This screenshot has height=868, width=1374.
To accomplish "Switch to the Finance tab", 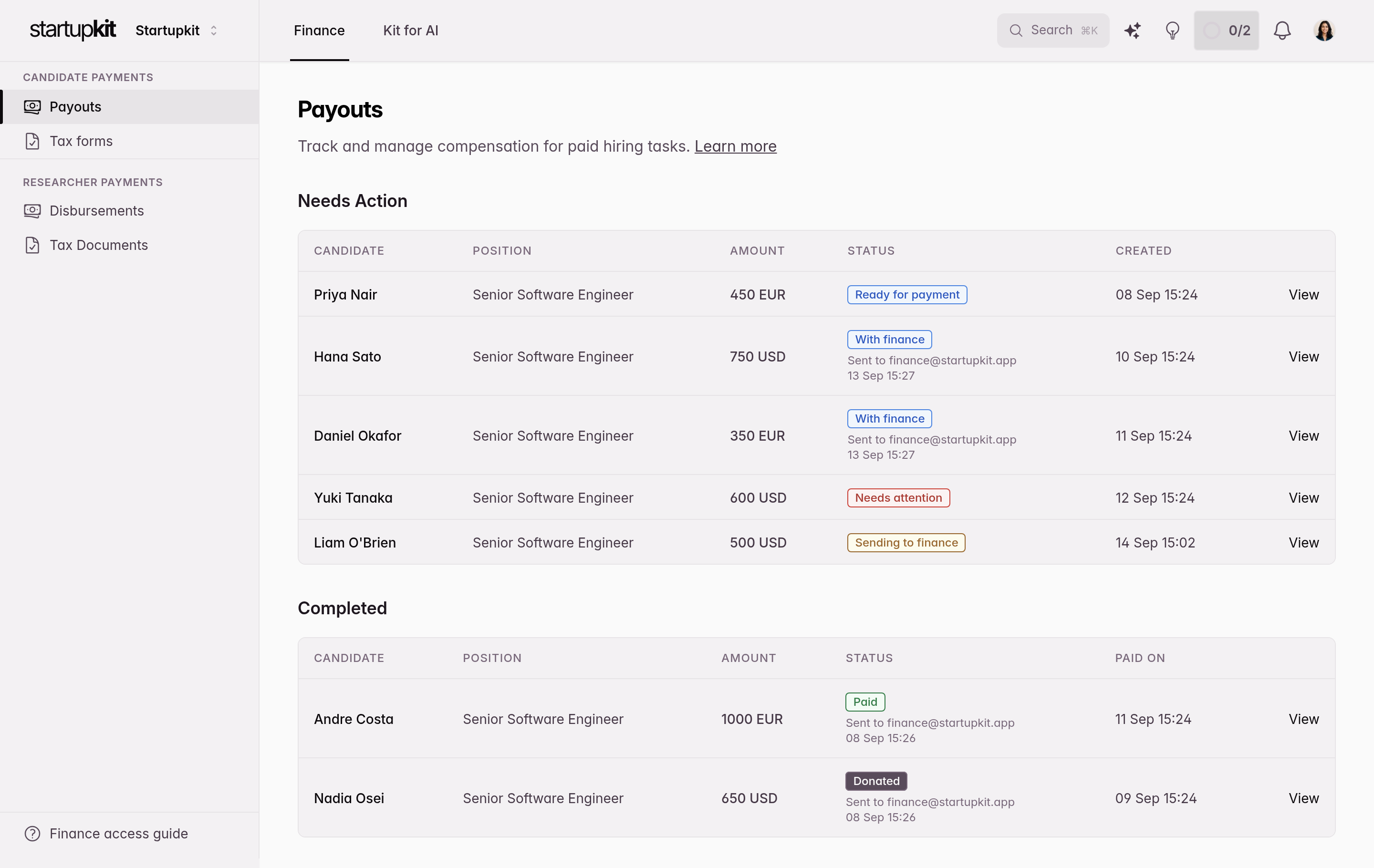I will [x=319, y=30].
